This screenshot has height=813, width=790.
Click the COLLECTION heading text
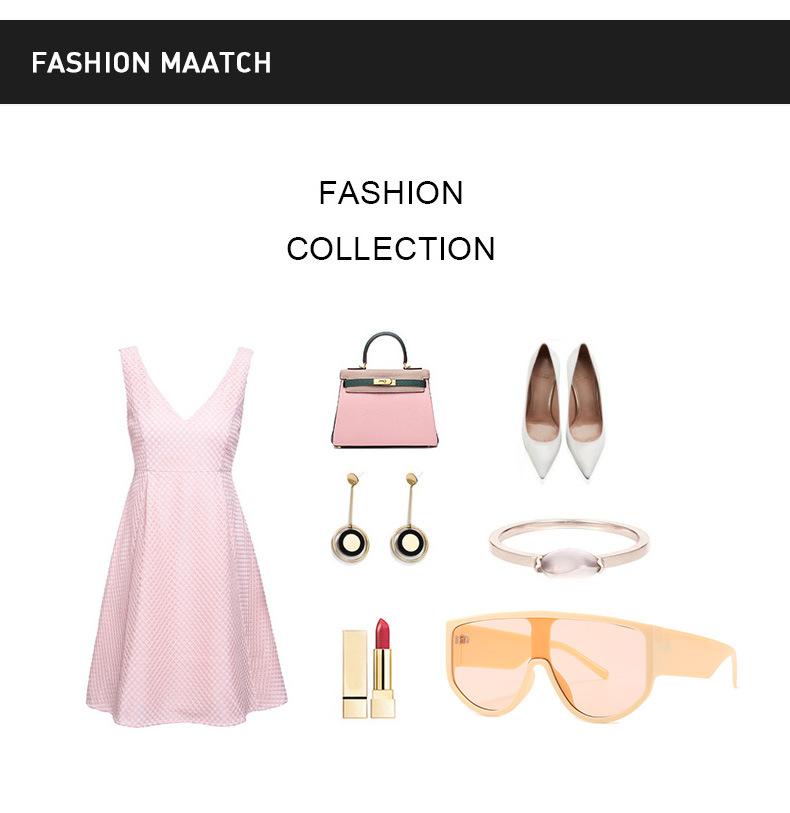click(x=391, y=248)
